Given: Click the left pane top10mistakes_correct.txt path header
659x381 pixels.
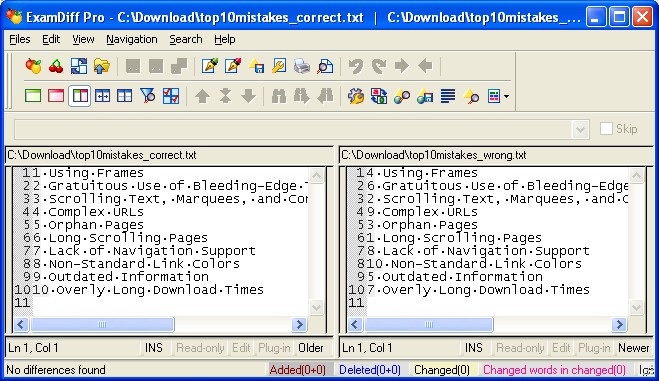Looking at the screenshot, I should (x=169, y=155).
